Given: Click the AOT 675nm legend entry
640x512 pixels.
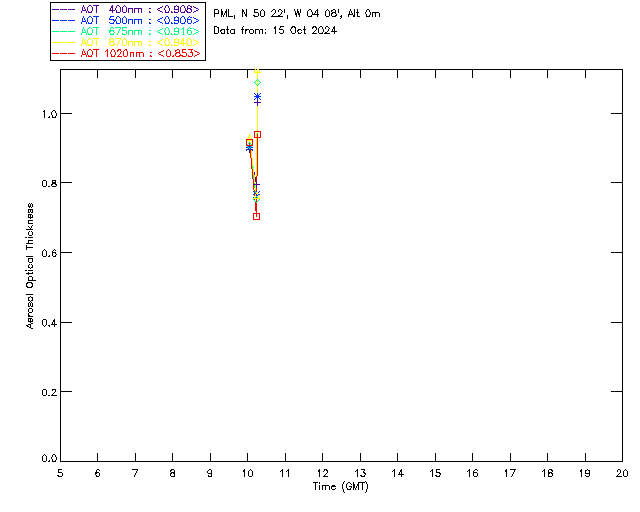Looking at the screenshot, I should pos(126,31).
